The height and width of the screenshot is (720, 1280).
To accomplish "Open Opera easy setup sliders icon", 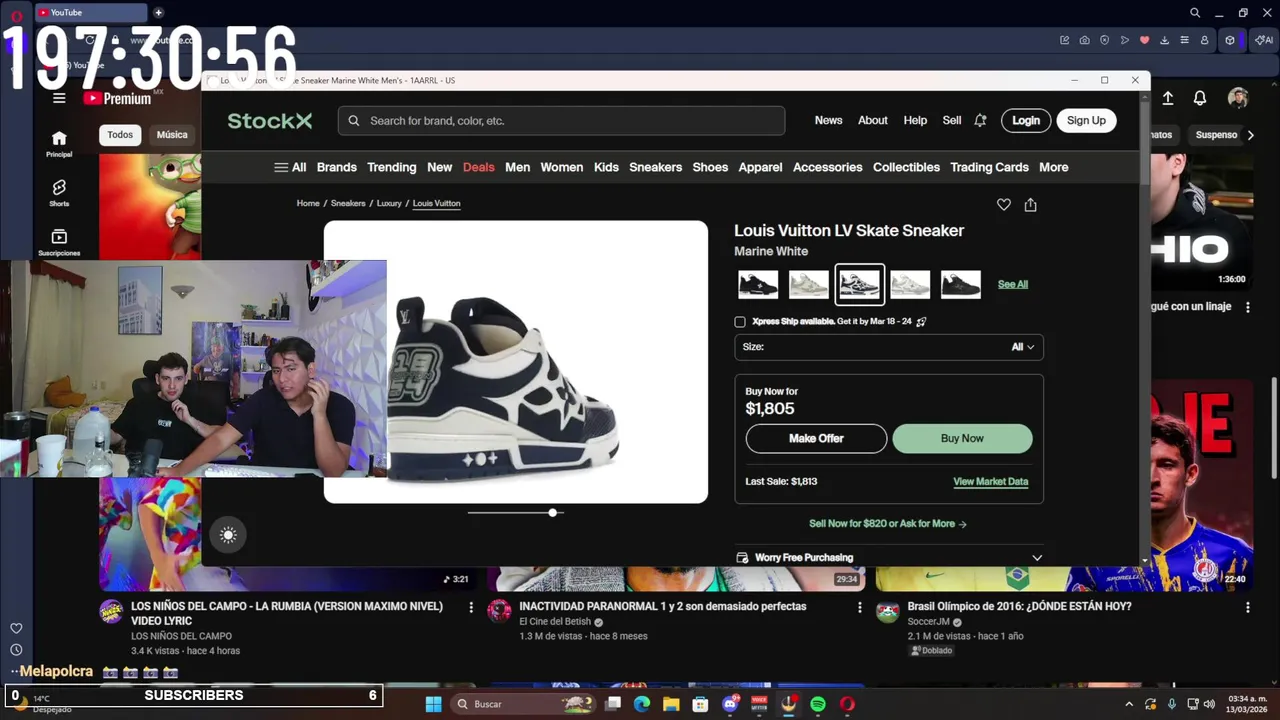I will [1185, 40].
